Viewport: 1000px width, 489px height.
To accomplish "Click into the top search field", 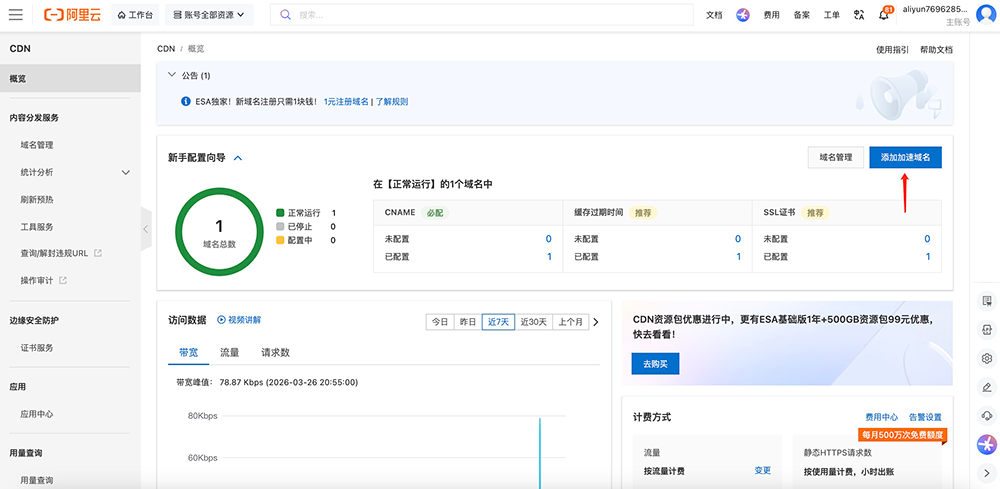I will coord(490,15).
